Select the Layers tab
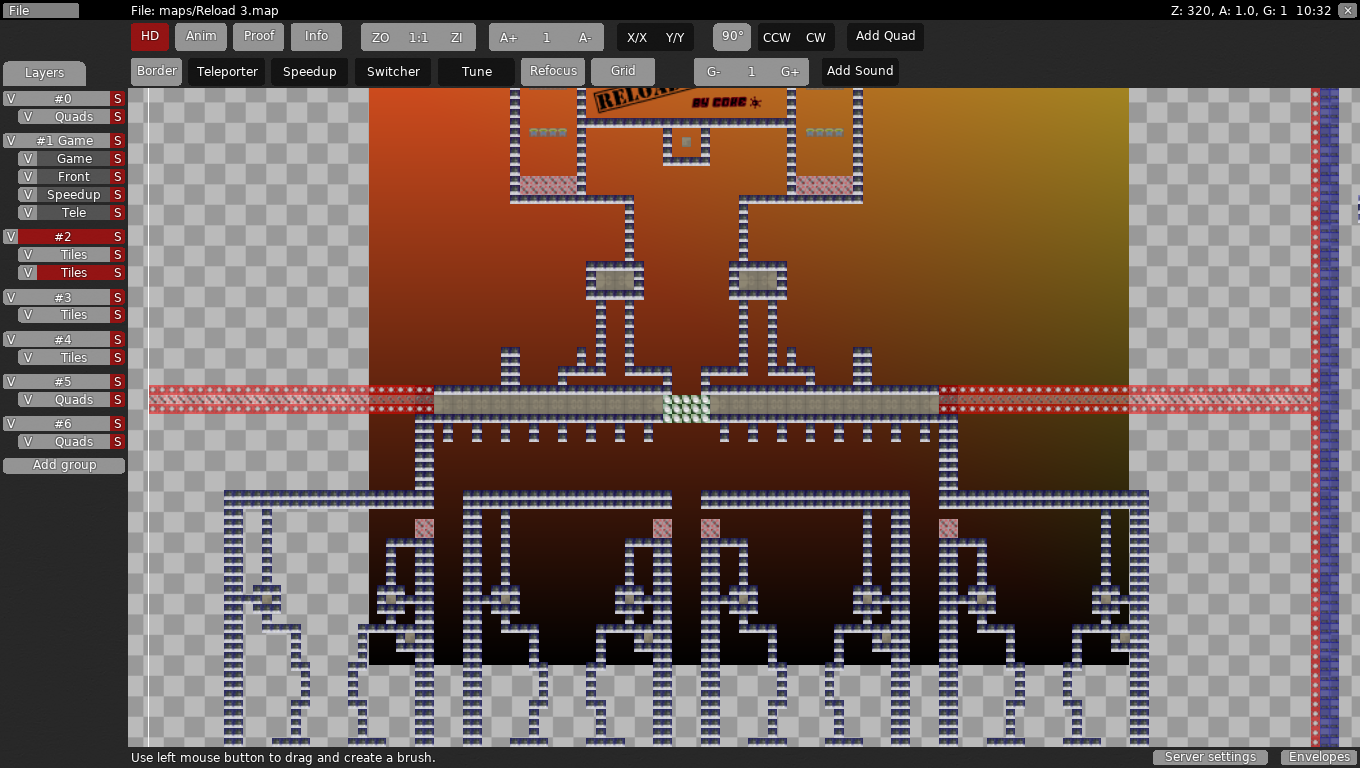The image size is (1360, 768). point(44,73)
